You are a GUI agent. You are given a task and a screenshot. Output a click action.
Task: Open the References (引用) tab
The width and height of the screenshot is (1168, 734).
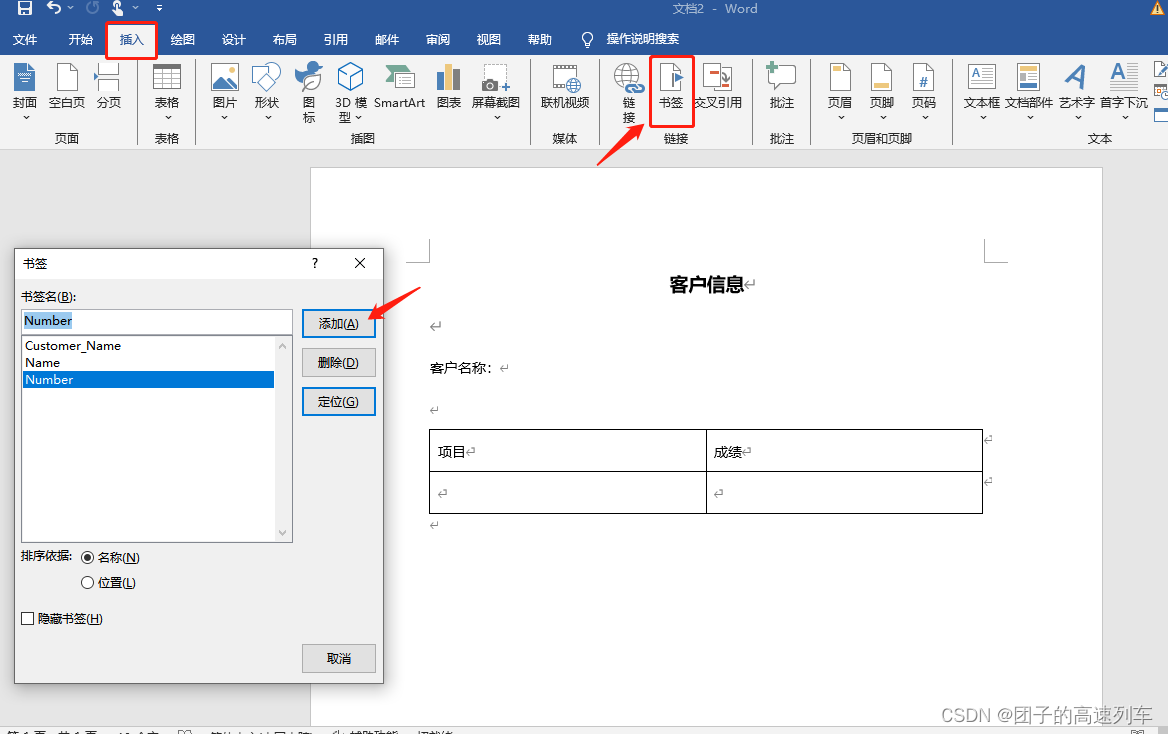click(x=335, y=39)
